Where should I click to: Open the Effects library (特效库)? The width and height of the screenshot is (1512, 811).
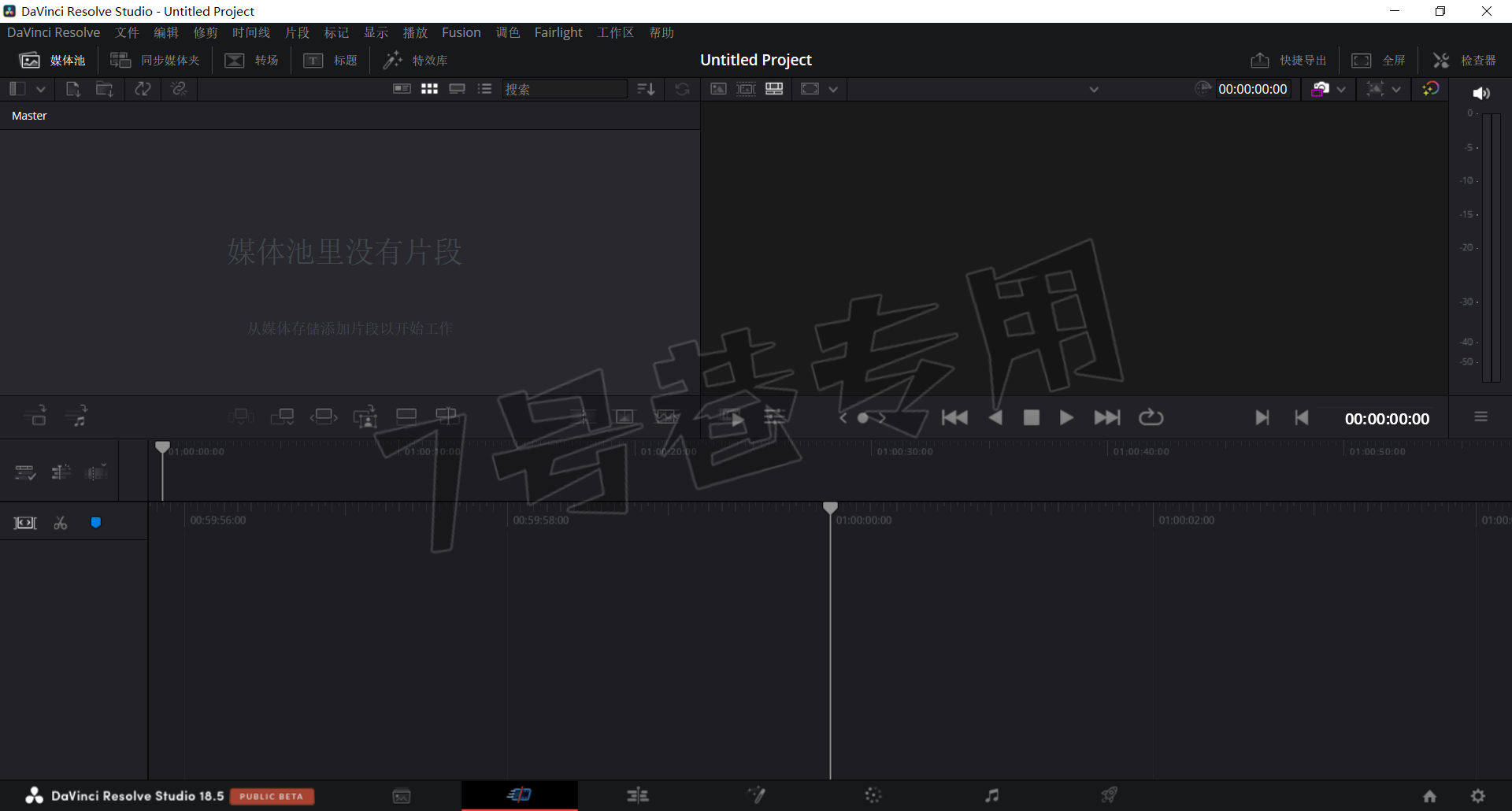click(x=416, y=61)
